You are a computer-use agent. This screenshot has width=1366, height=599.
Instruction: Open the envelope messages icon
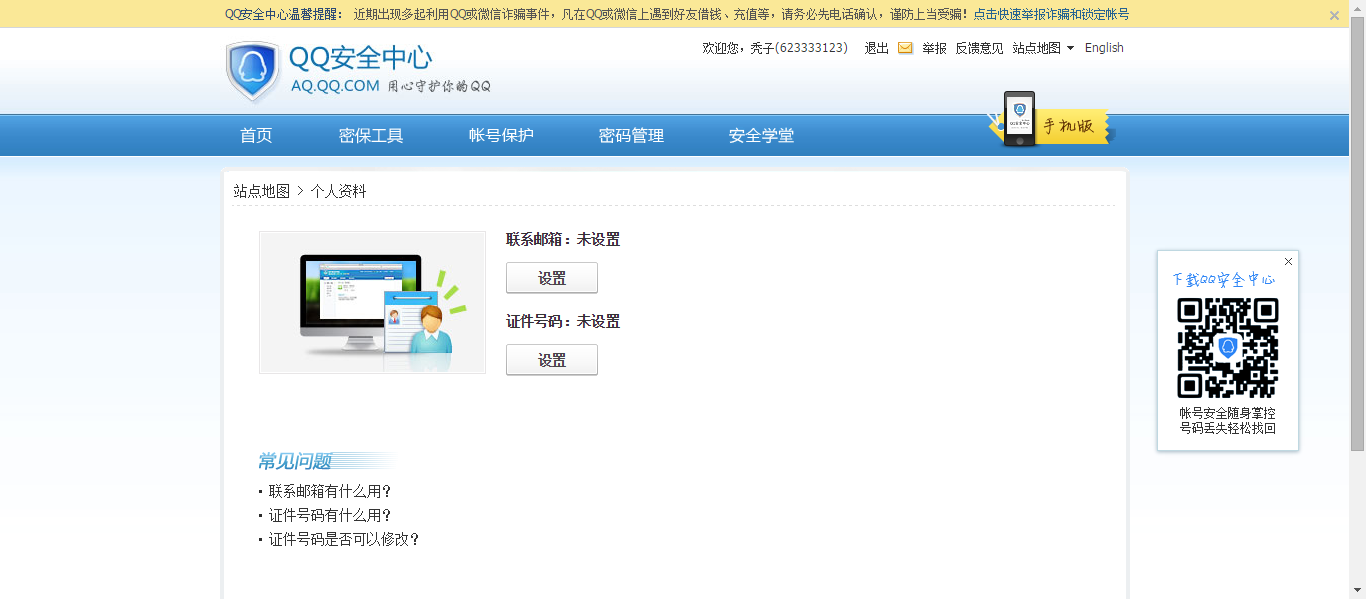(905, 48)
